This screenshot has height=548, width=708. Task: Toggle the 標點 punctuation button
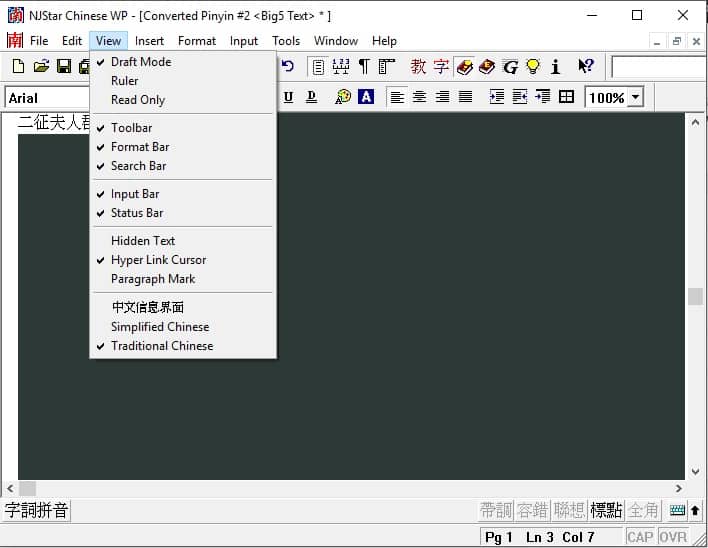606,511
